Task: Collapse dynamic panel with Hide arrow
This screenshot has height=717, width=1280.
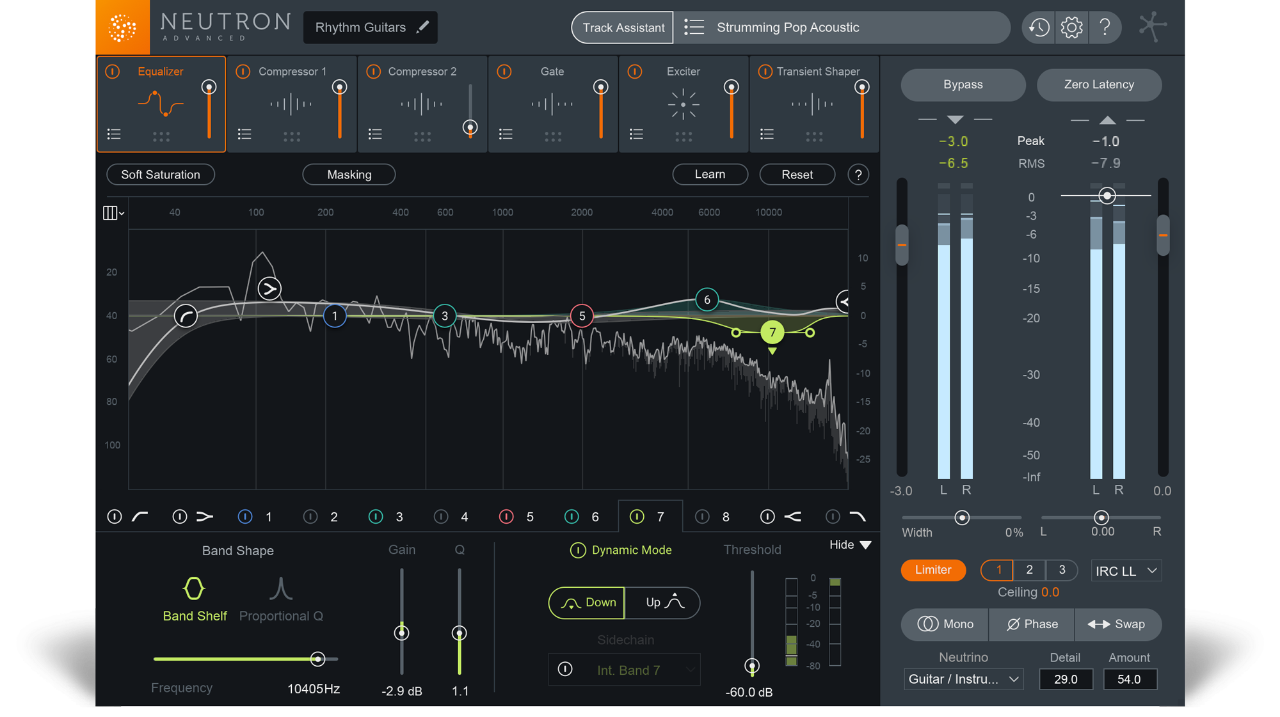Action: pyautogui.click(x=865, y=545)
